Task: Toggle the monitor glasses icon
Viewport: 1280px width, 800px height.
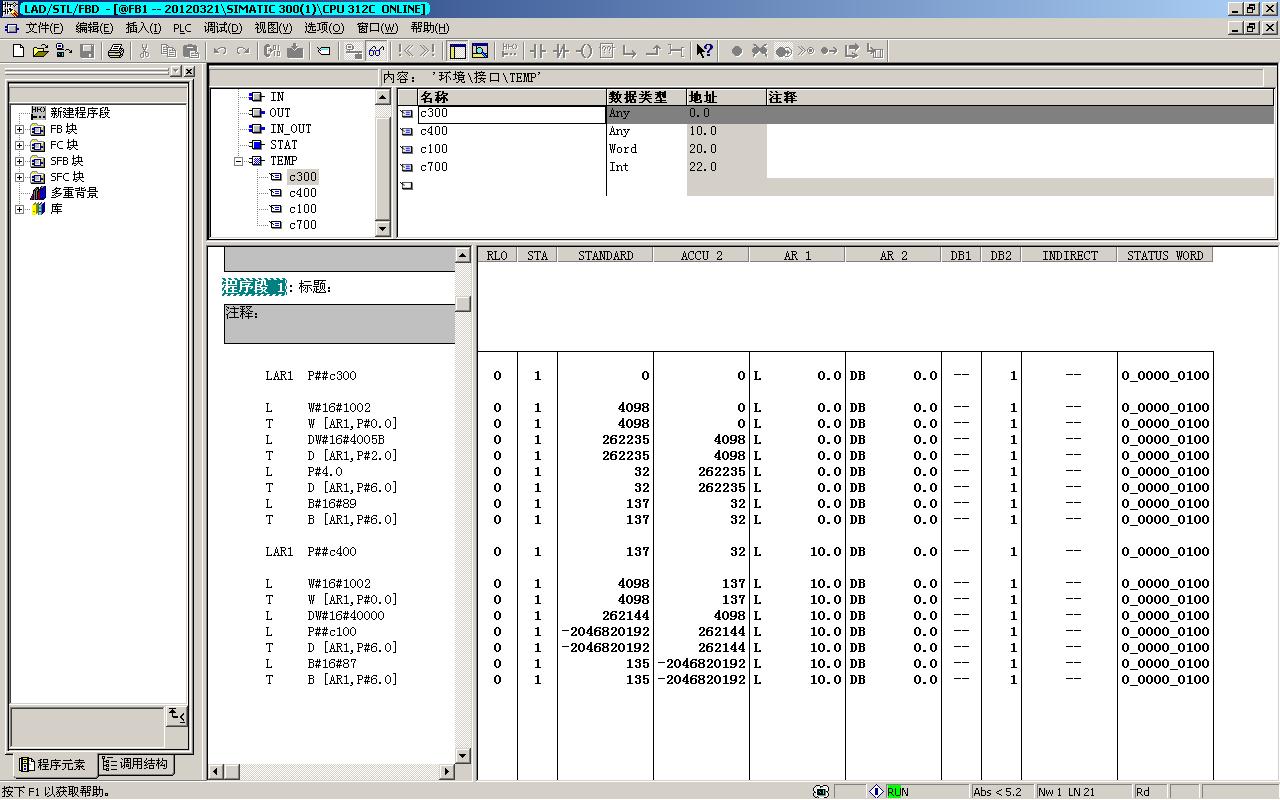Action: pyautogui.click(x=376, y=51)
